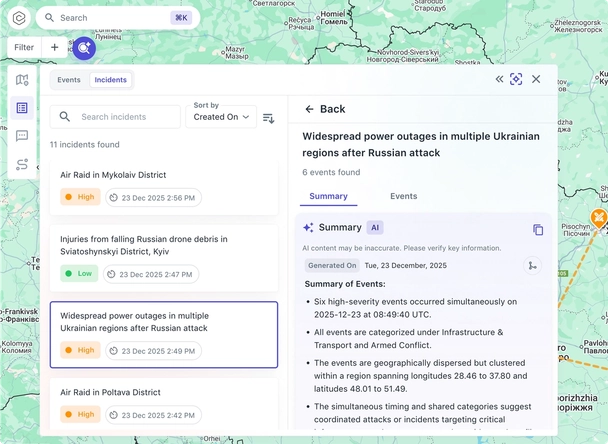The width and height of the screenshot is (608, 444).
Task: Click the branch icon beside Generated On
Action: (x=532, y=266)
